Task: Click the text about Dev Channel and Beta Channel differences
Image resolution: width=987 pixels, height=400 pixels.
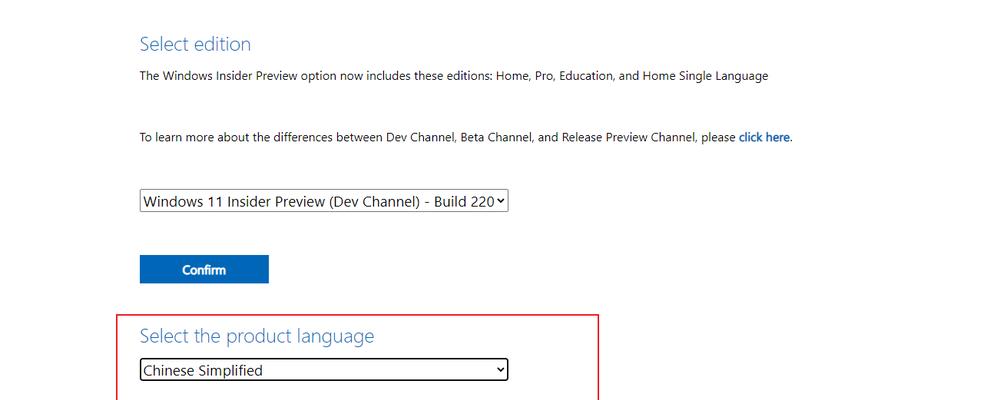Action: [466, 137]
